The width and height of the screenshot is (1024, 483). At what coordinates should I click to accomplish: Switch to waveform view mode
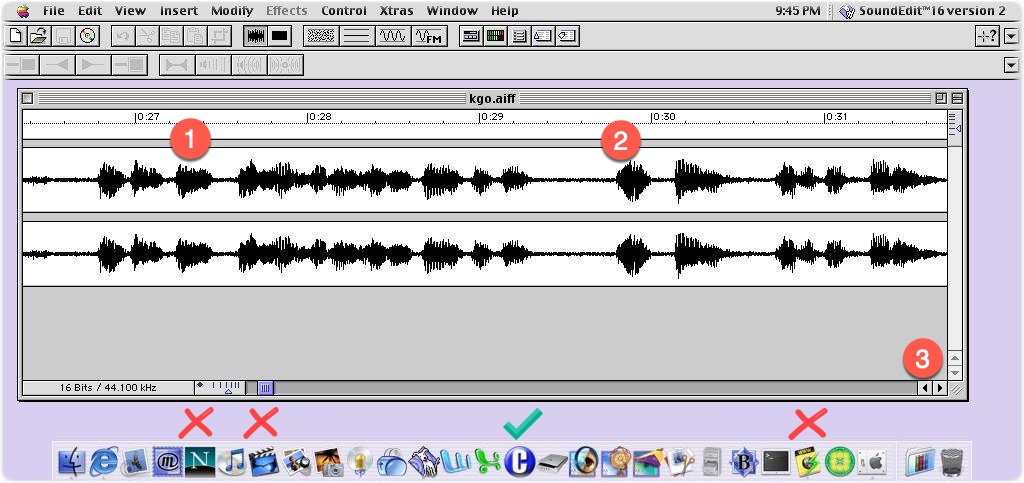pos(255,36)
